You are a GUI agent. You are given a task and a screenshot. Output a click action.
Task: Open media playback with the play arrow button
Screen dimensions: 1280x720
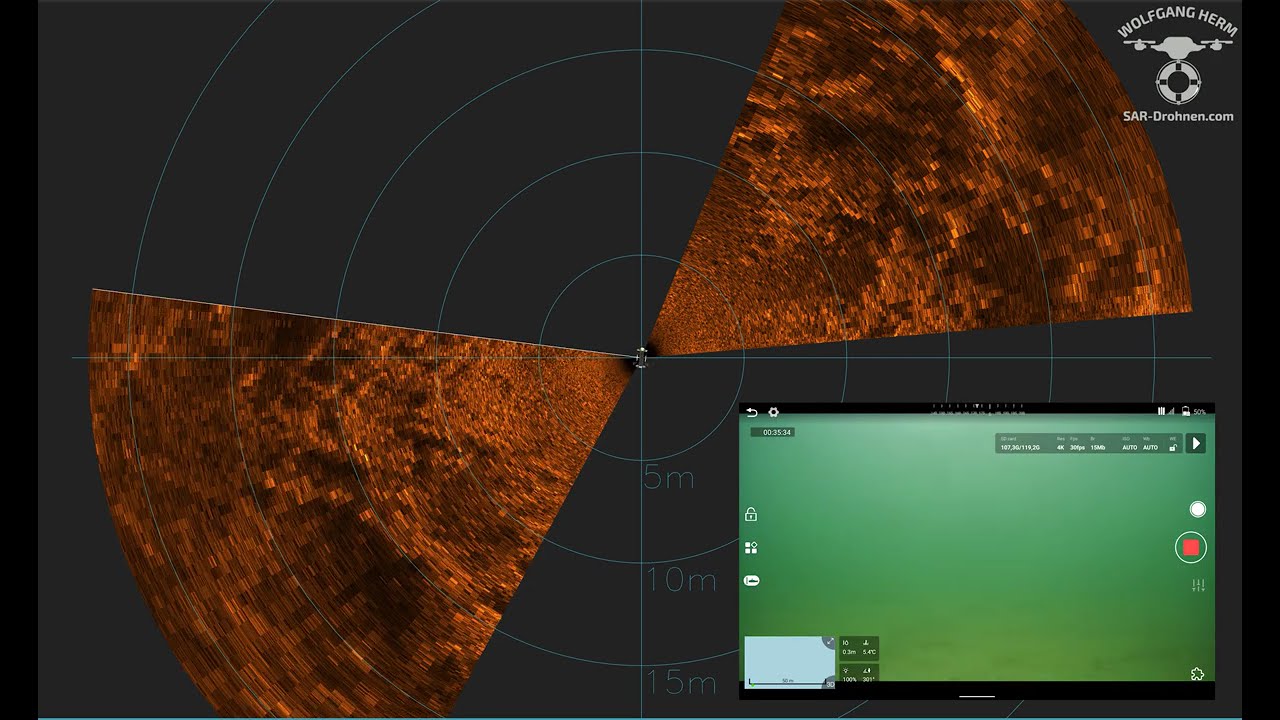pyautogui.click(x=1196, y=443)
